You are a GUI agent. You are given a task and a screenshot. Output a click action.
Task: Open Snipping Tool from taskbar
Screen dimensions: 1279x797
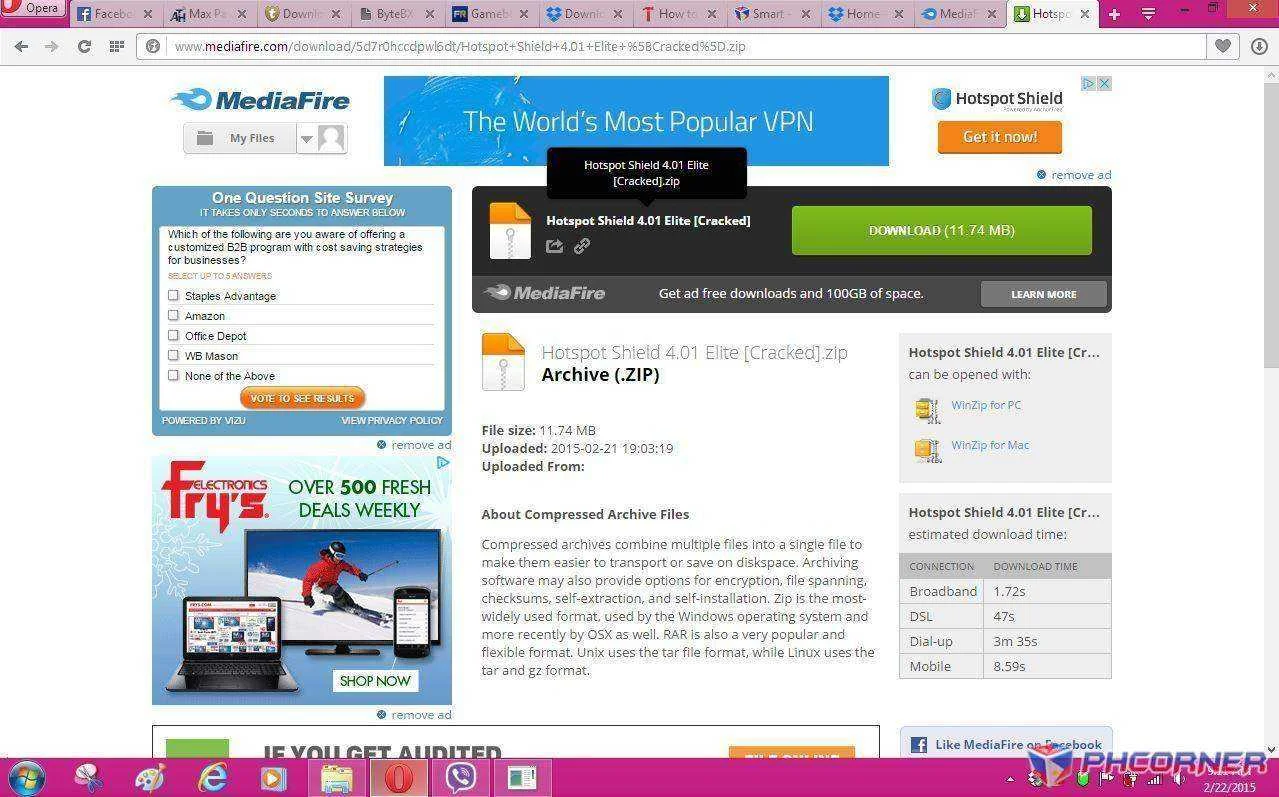click(x=89, y=778)
